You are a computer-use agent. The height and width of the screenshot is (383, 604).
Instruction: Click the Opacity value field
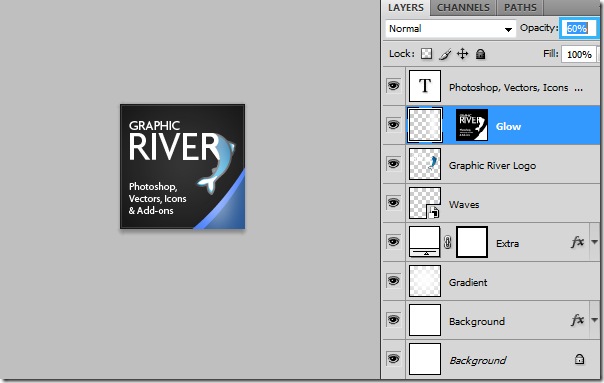578,29
